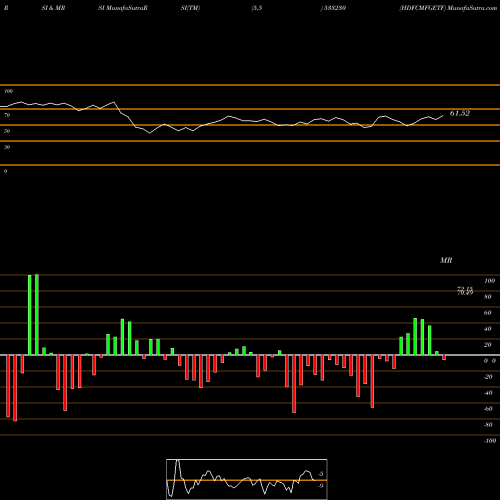Click the 'SI(TM)' header text
This screenshot has height=500, width=500.
point(190,8)
